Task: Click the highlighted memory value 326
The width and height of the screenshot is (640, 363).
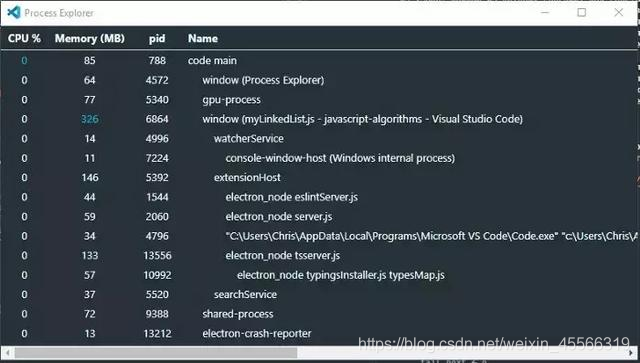Action: pyautogui.click(x=90, y=119)
